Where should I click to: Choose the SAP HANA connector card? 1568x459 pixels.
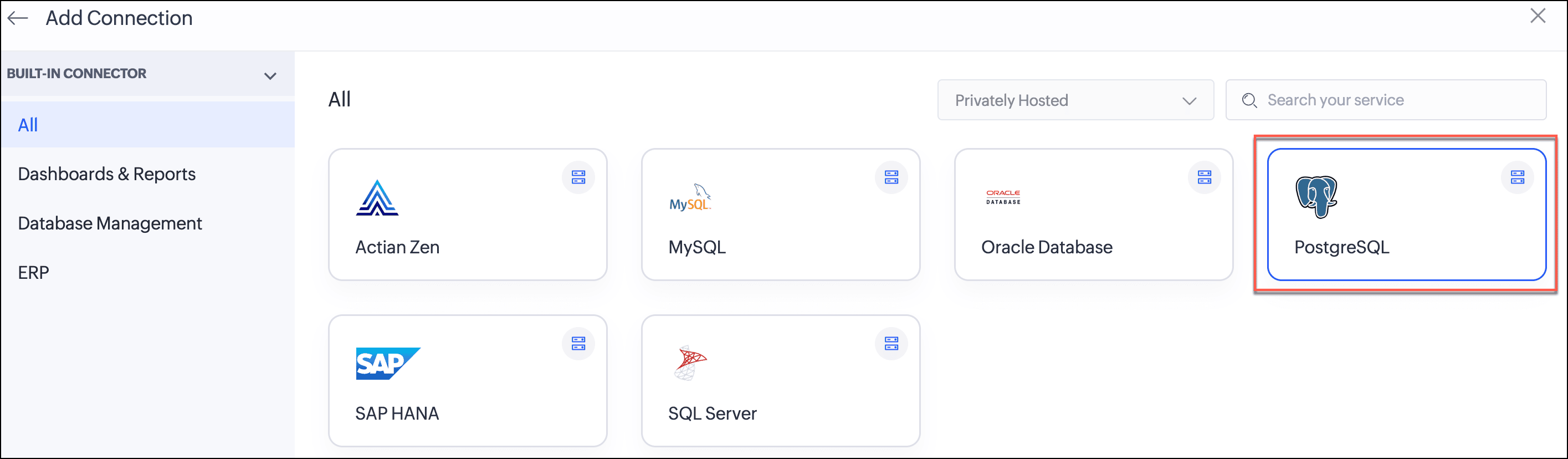(468, 380)
